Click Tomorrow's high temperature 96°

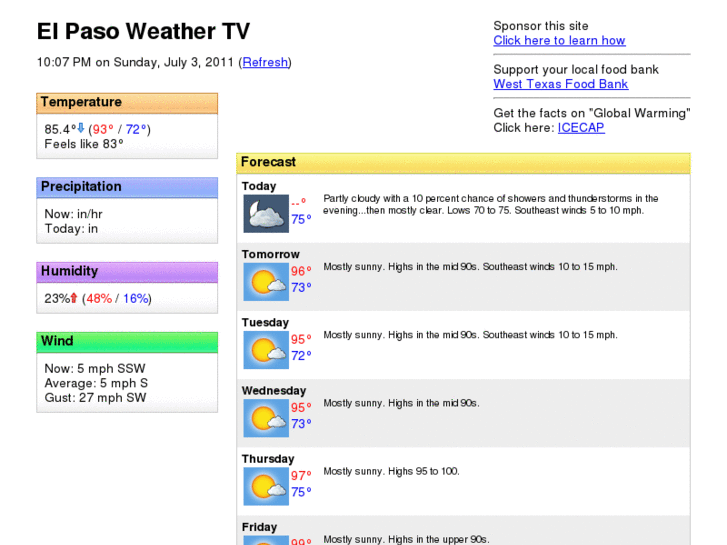pos(301,271)
